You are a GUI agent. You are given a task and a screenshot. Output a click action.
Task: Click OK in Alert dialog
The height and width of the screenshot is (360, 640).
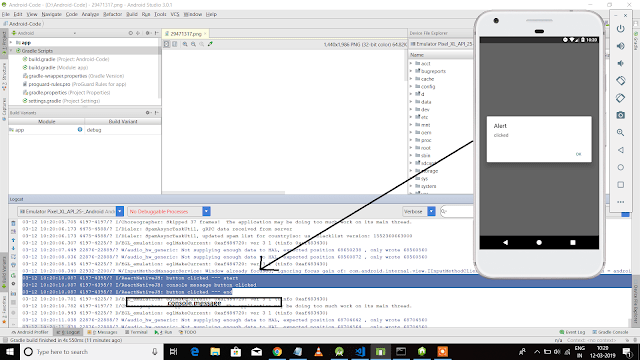(578, 154)
